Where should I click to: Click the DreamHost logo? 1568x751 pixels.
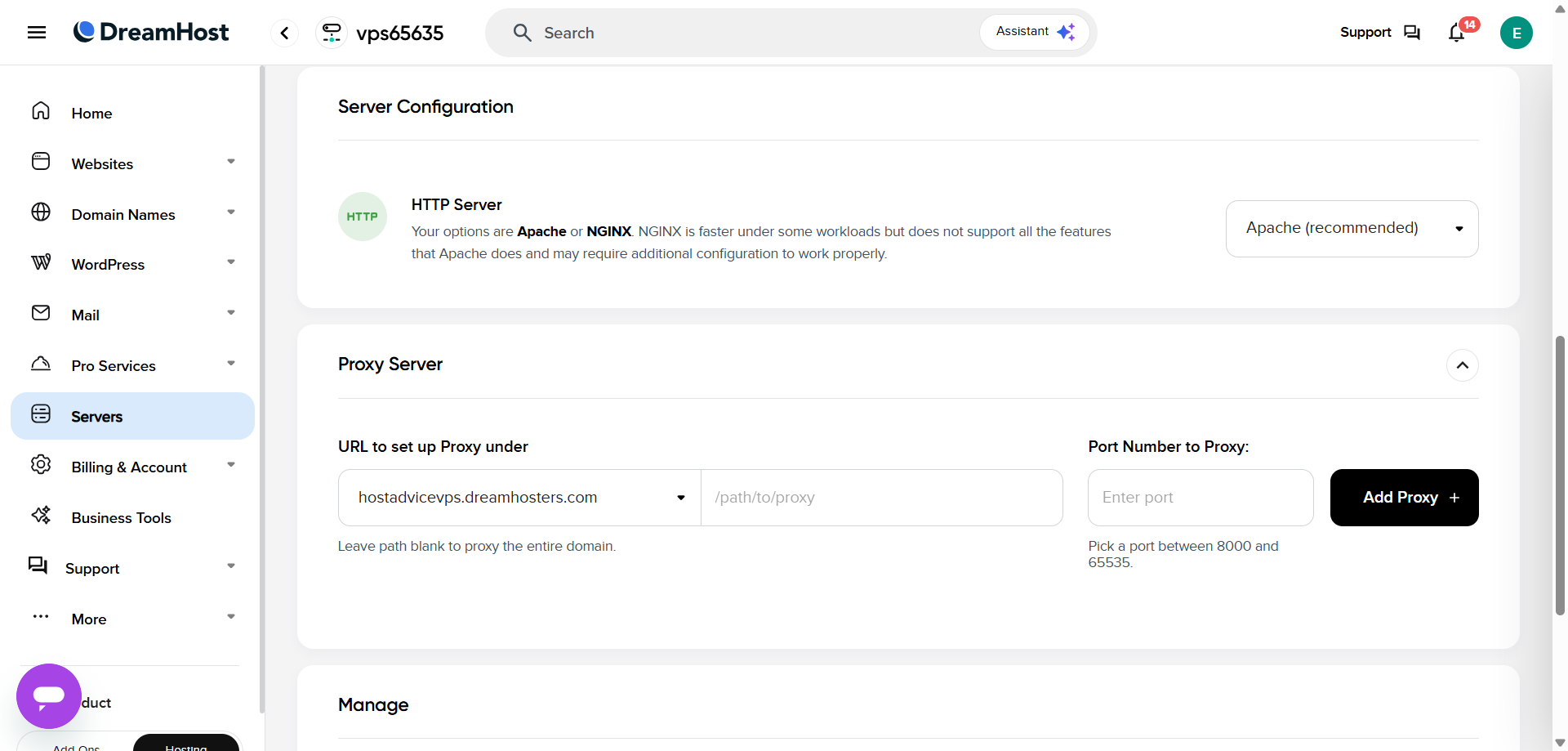pyautogui.click(x=151, y=32)
